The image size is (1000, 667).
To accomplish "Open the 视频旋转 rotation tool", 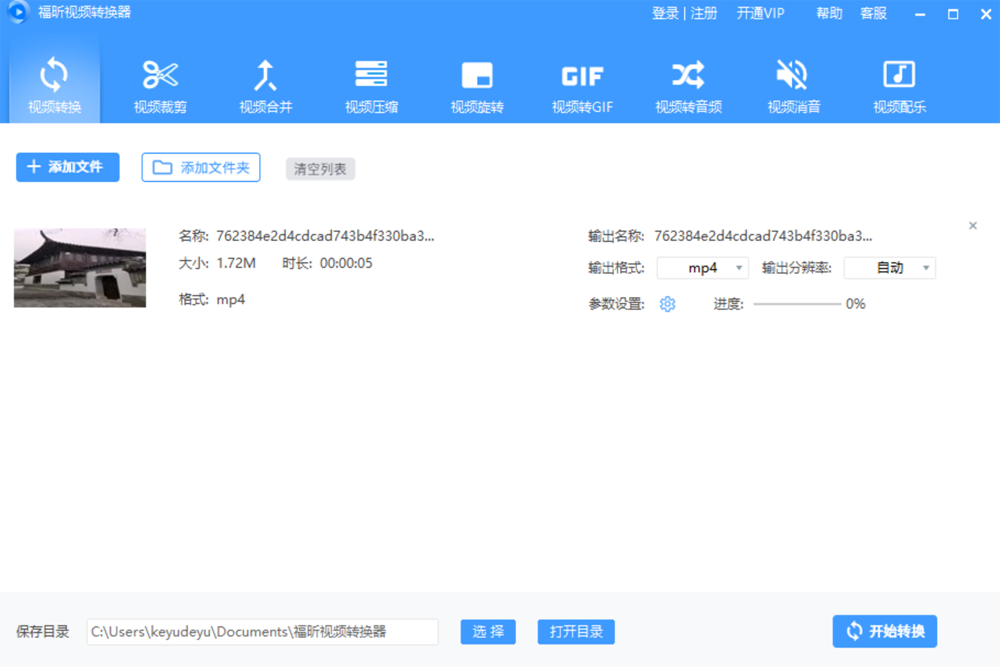I will (x=477, y=85).
